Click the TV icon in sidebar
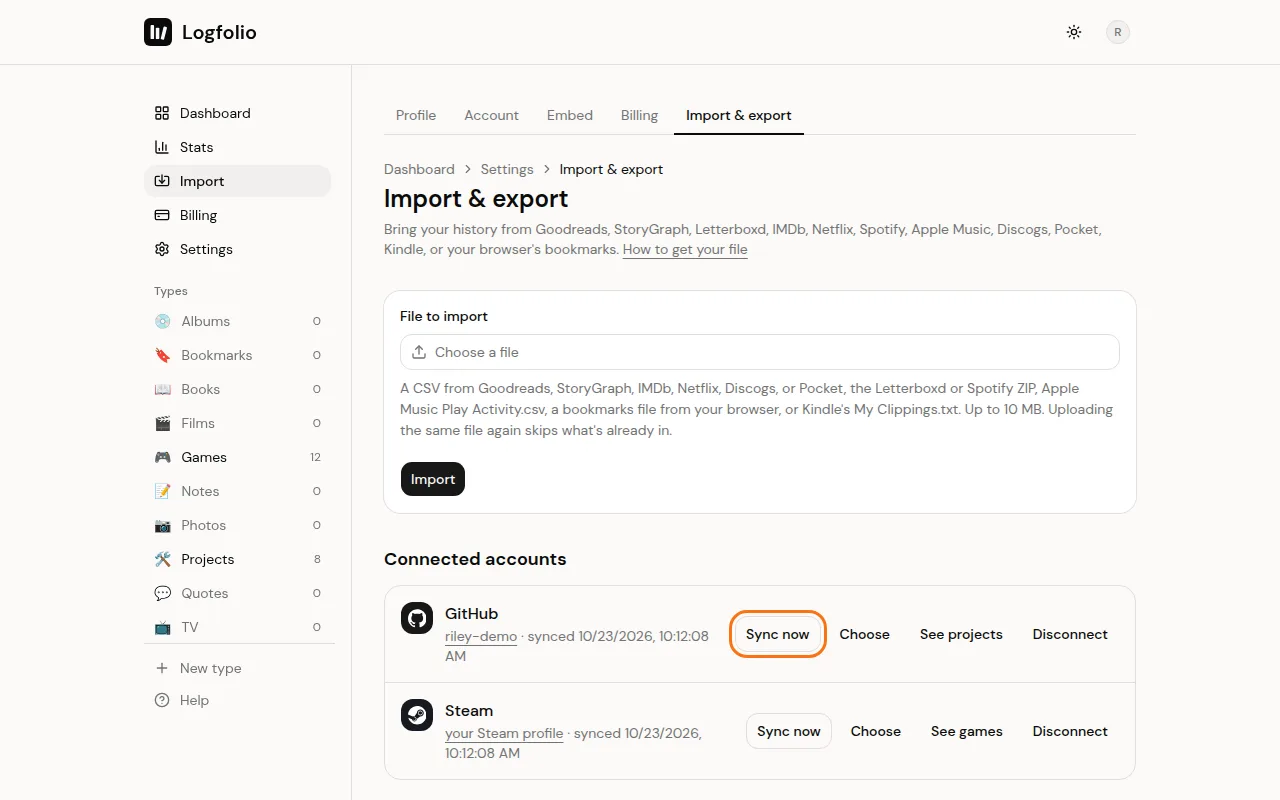The image size is (1280, 800). [163, 627]
